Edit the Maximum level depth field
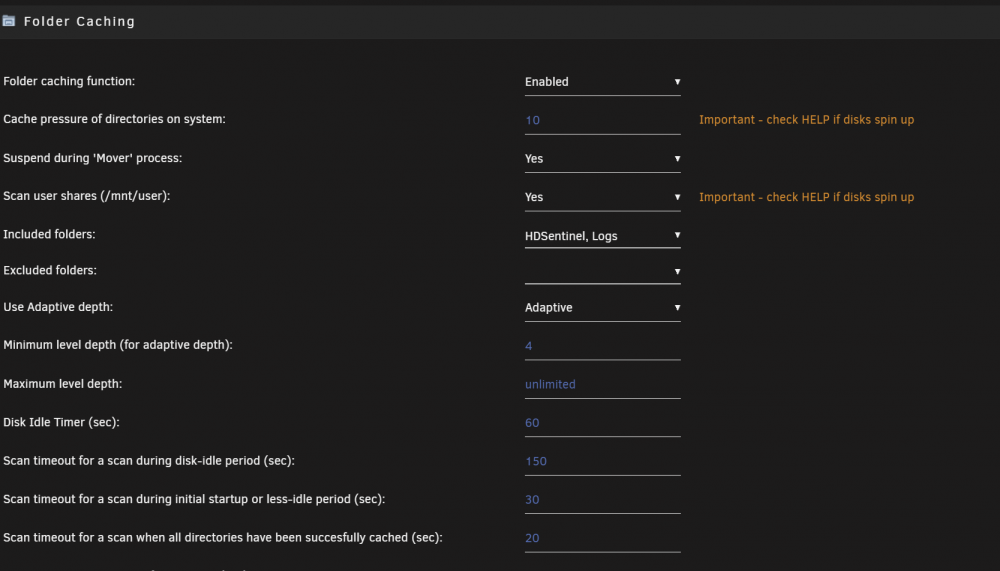The width and height of the screenshot is (1000, 571). coord(602,385)
